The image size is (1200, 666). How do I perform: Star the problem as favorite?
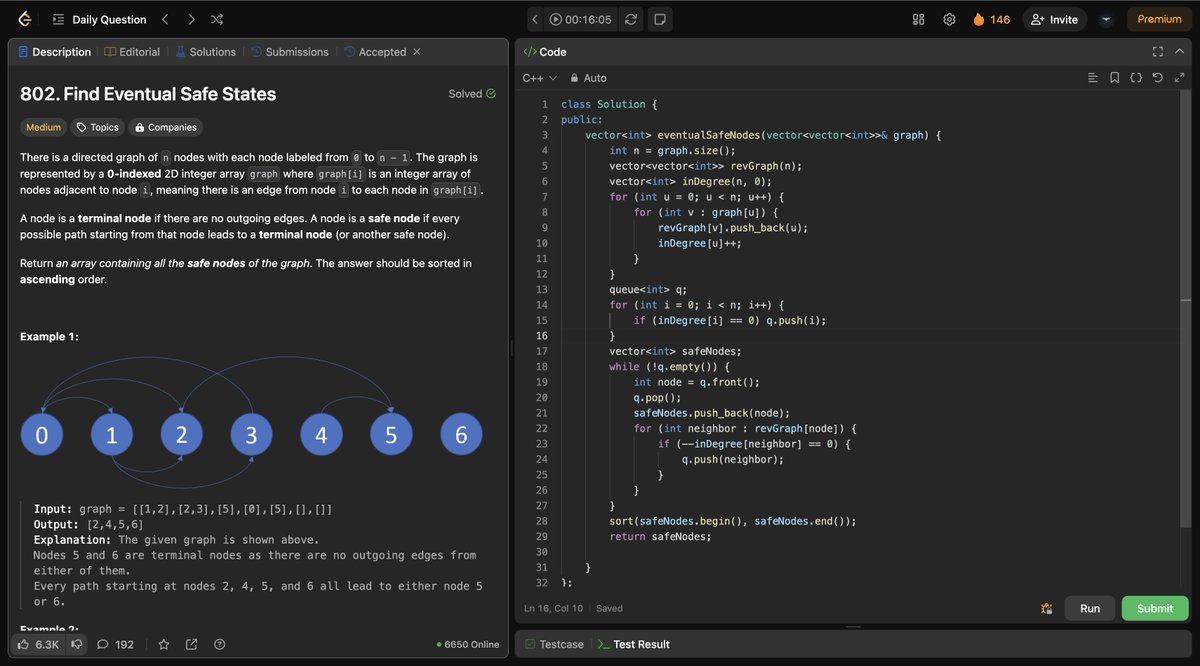pos(163,644)
